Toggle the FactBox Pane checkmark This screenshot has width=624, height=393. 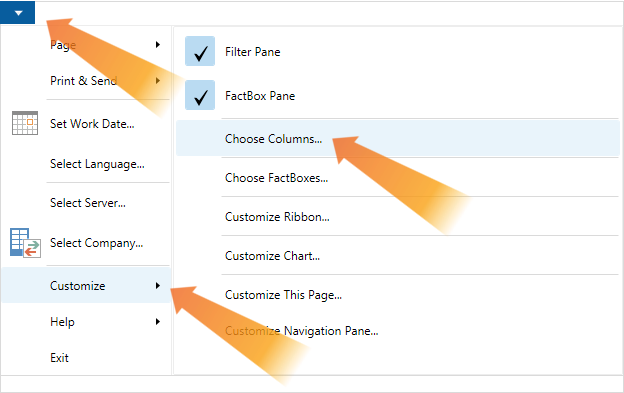coord(200,95)
